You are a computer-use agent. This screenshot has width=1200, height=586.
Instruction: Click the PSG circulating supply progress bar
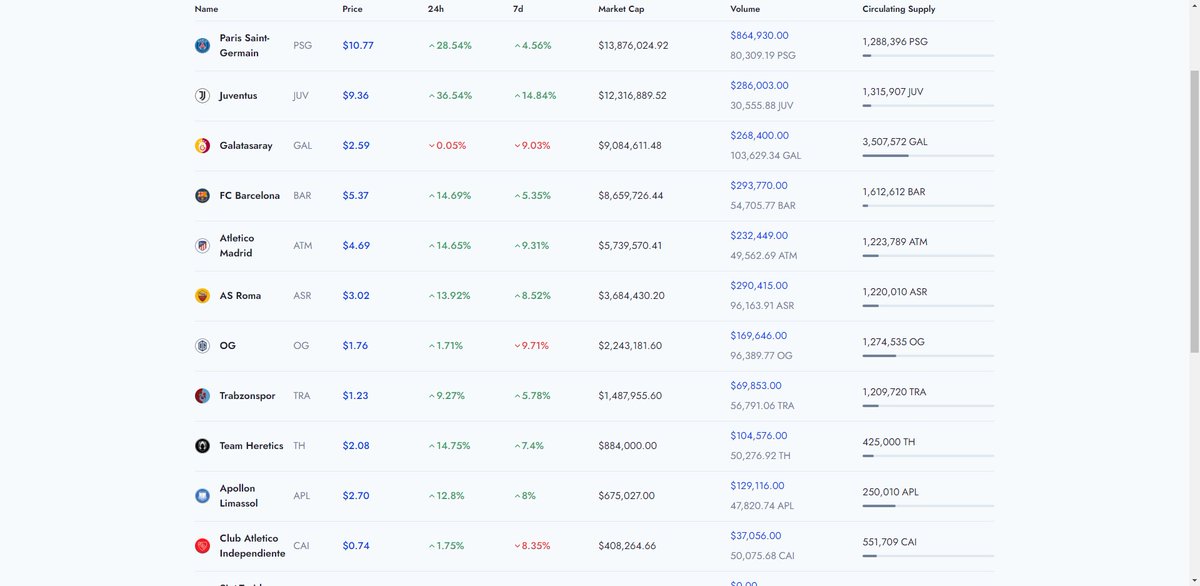coord(928,56)
